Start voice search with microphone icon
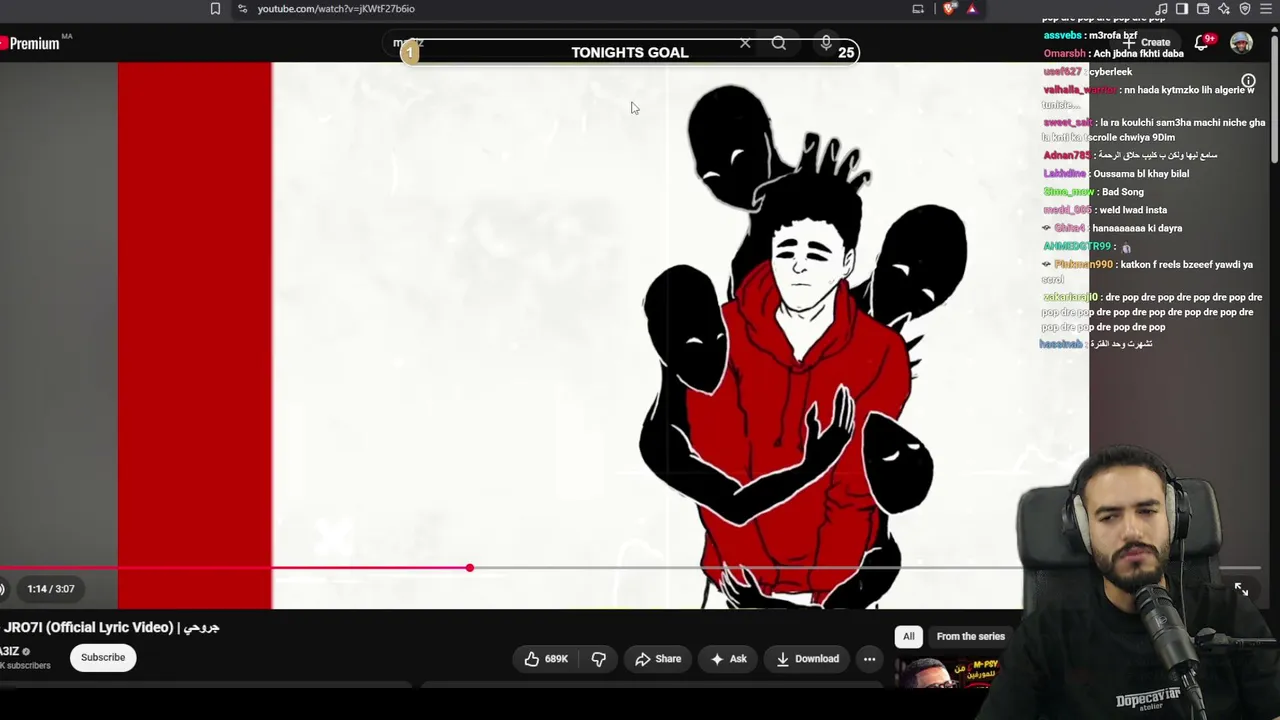This screenshot has height=720, width=1280. point(826,43)
